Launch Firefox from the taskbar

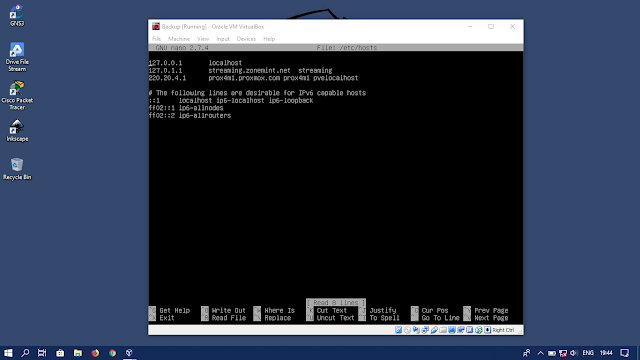coord(95,353)
